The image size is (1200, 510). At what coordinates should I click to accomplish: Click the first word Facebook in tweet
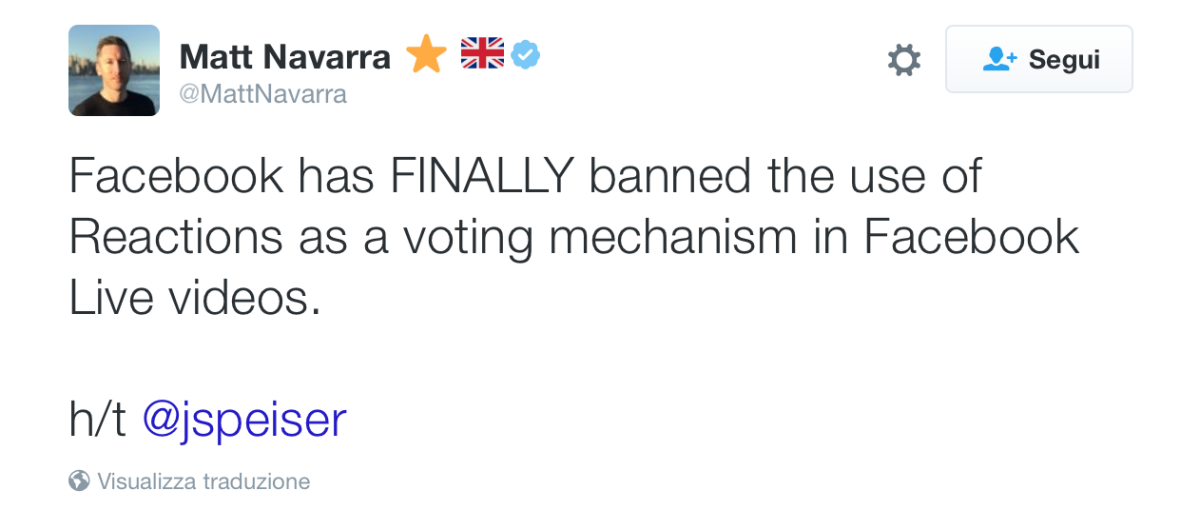click(x=176, y=178)
